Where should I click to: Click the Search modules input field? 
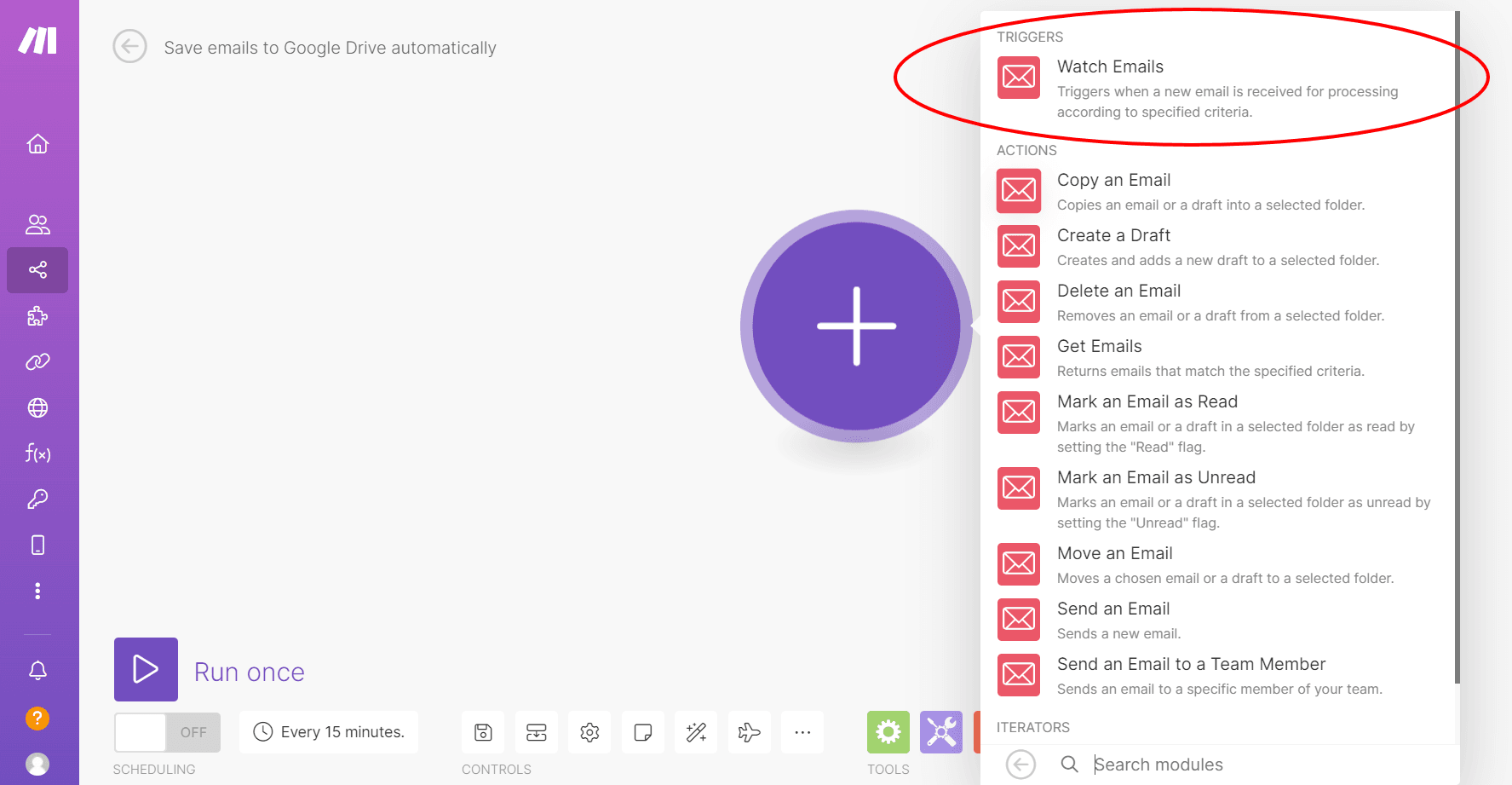(1193, 764)
